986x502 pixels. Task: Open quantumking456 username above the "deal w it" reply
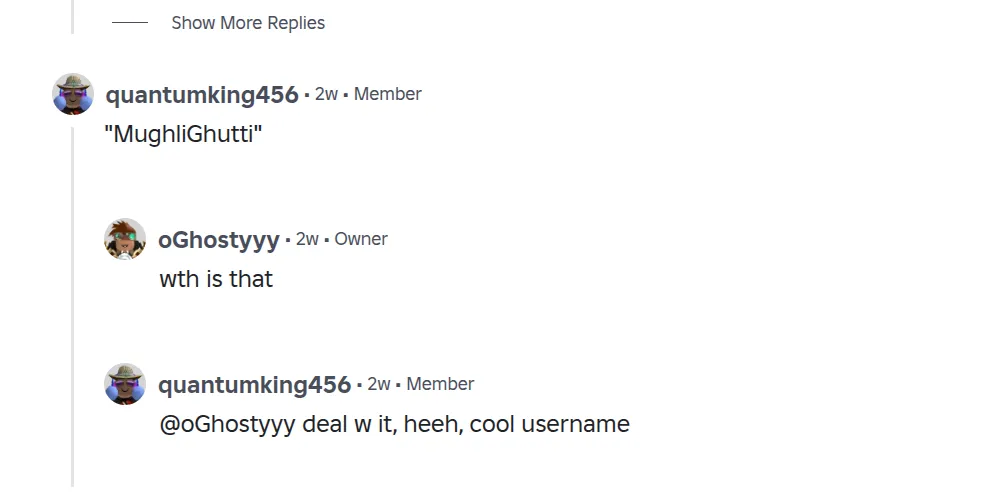254,385
